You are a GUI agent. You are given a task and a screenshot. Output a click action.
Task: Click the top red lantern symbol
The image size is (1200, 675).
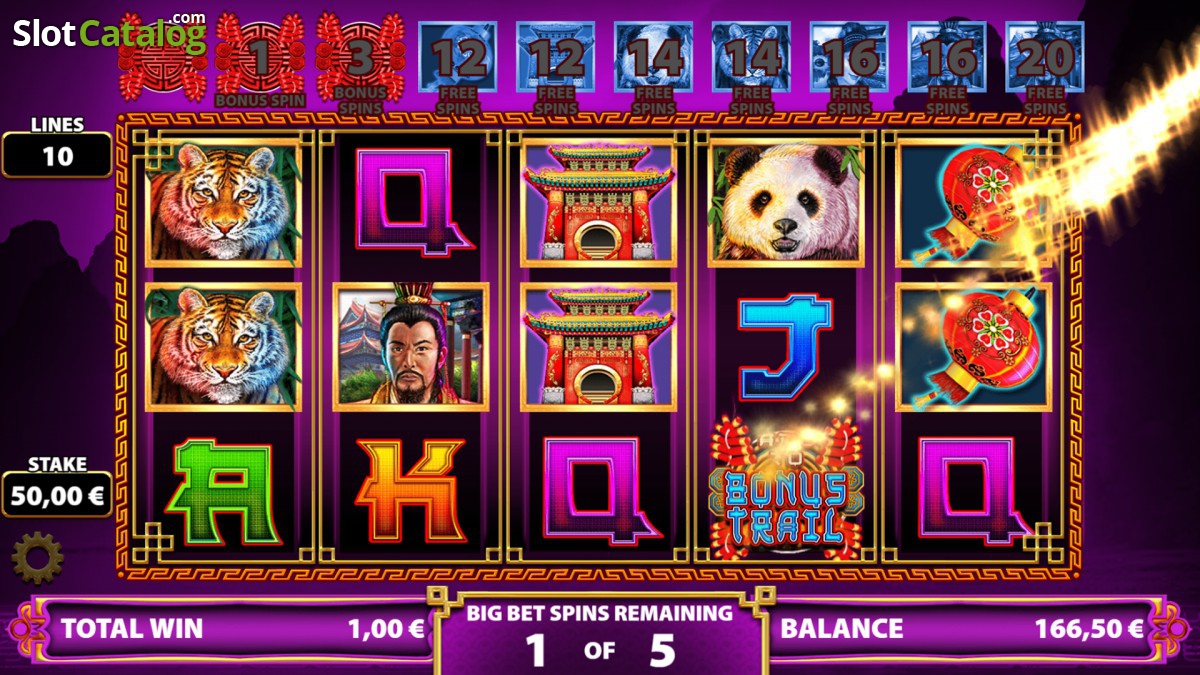tap(973, 203)
